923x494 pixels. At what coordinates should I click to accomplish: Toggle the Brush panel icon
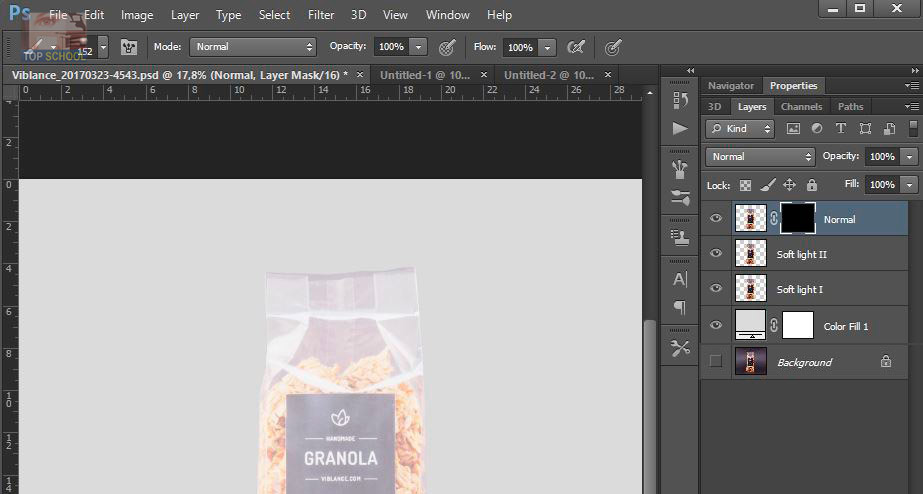(x=128, y=47)
